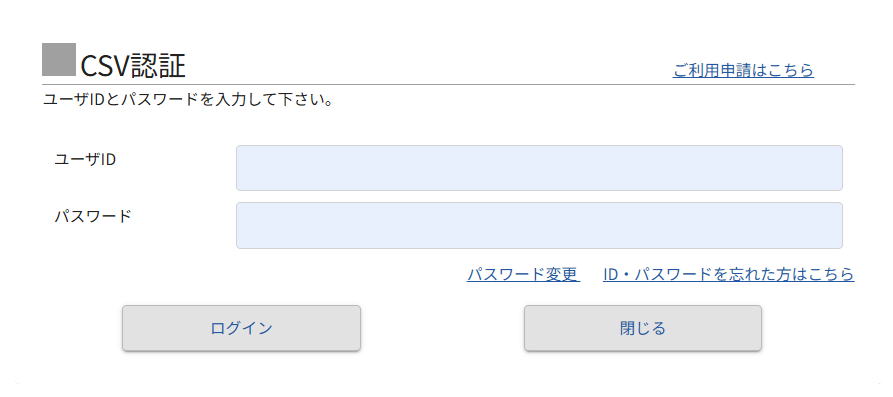The width and height of the screenshot is (893, 397).
Task: Open ID・パスワードを忘れた方はこちら link
Action: (728, 275)
